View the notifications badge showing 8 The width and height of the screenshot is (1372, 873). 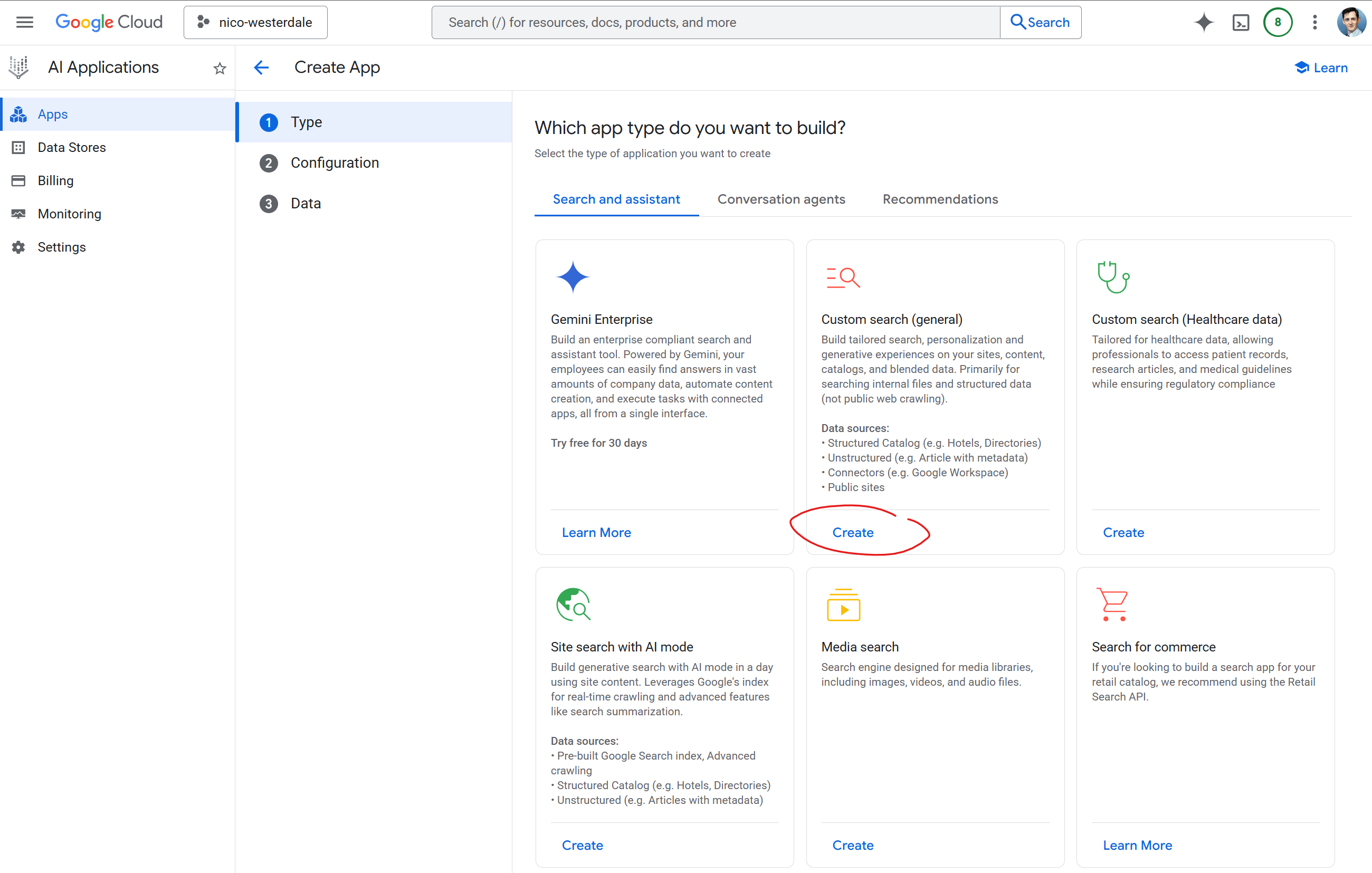[x=1278, y=22]
